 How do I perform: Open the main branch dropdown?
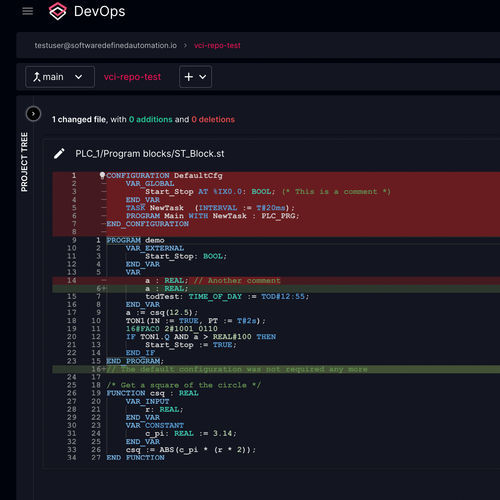pos(60,77)
